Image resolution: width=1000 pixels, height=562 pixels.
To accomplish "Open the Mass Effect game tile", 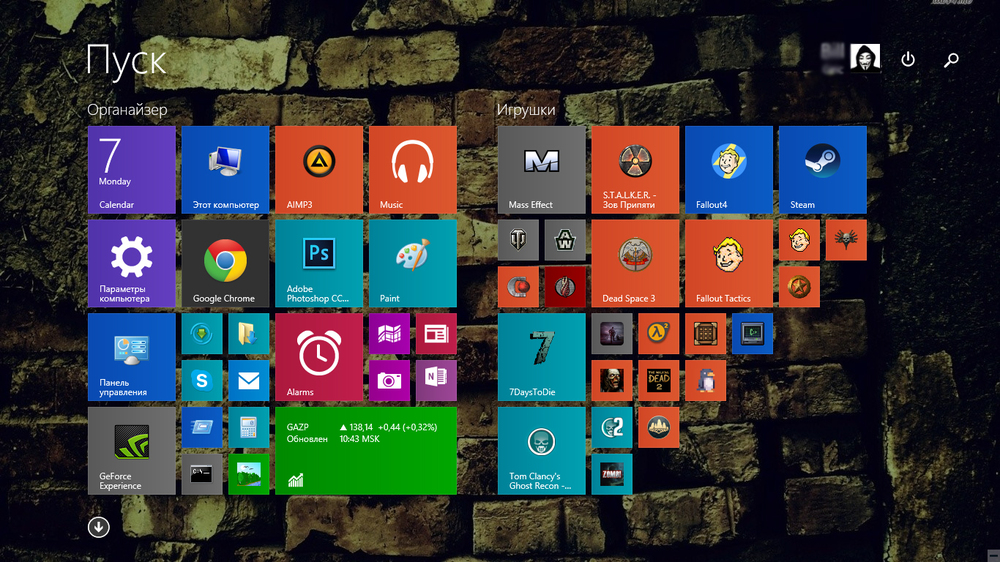I will click(541, 169).
